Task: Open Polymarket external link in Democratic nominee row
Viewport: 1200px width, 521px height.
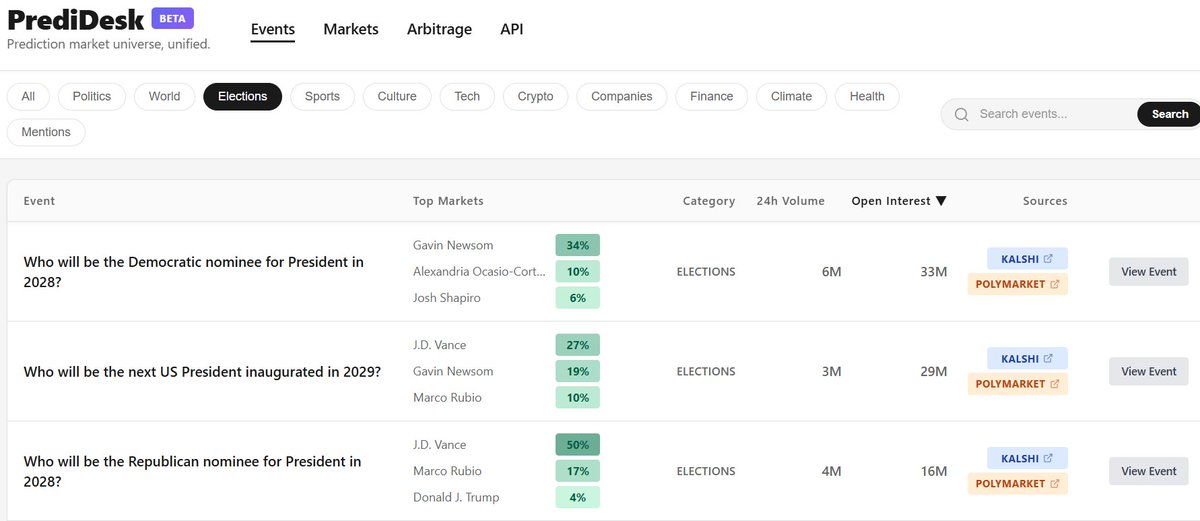Action: tap(1017, 284)
